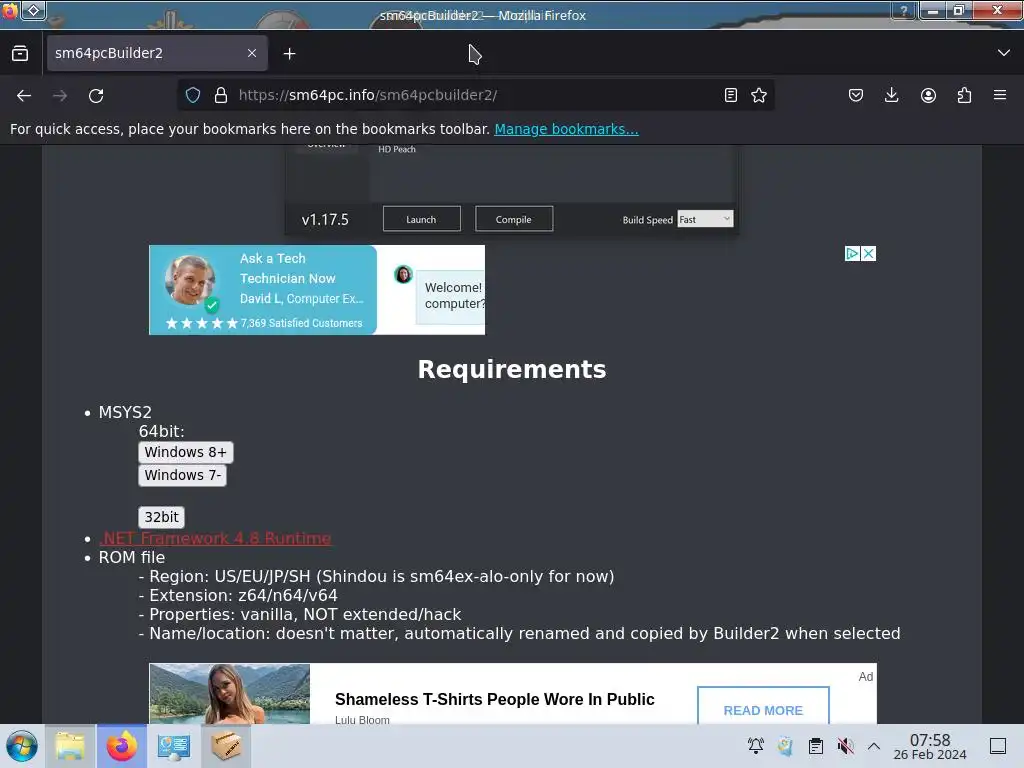1024x768 pixels.
Task: Click the Firefox taskbar icon
Action: click(x=121, y=746)
